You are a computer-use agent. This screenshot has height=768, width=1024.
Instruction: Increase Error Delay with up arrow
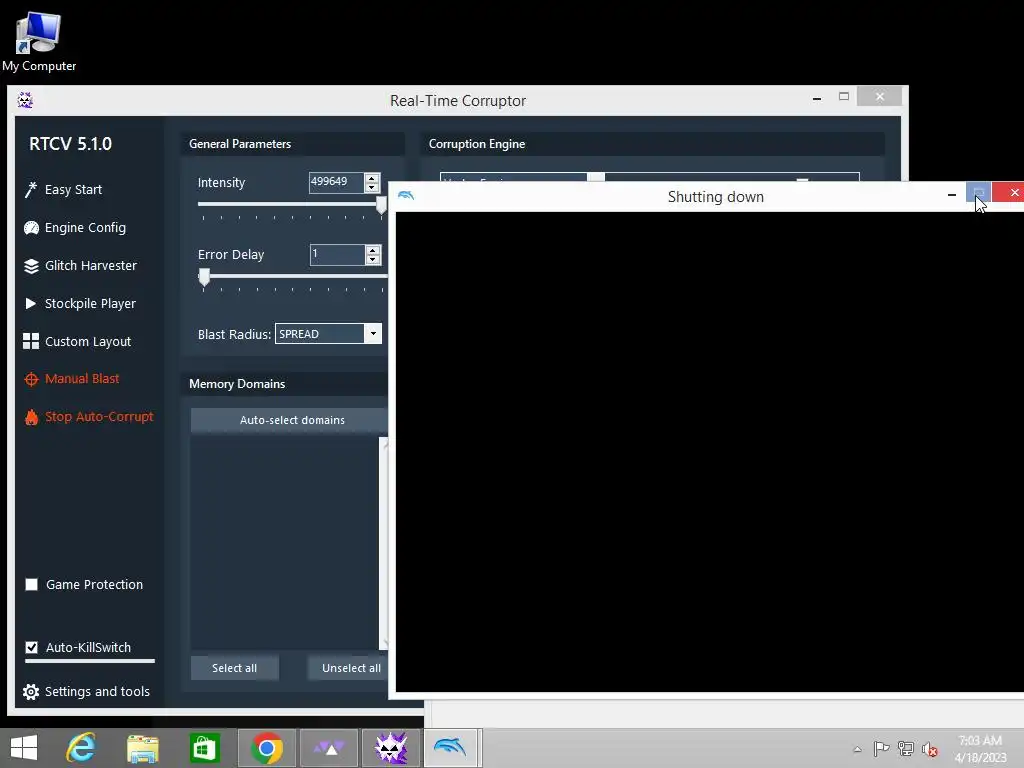click(x=372, y=249)
